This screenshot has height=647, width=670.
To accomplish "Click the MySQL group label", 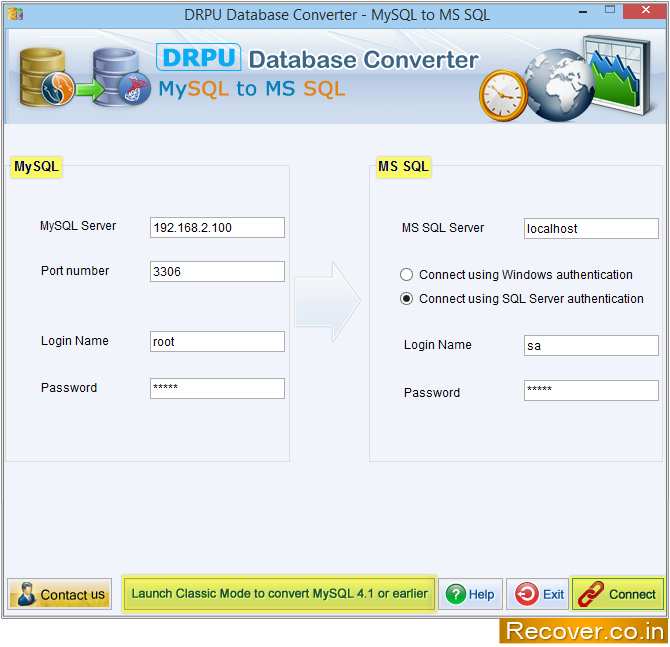I will 36,166.
